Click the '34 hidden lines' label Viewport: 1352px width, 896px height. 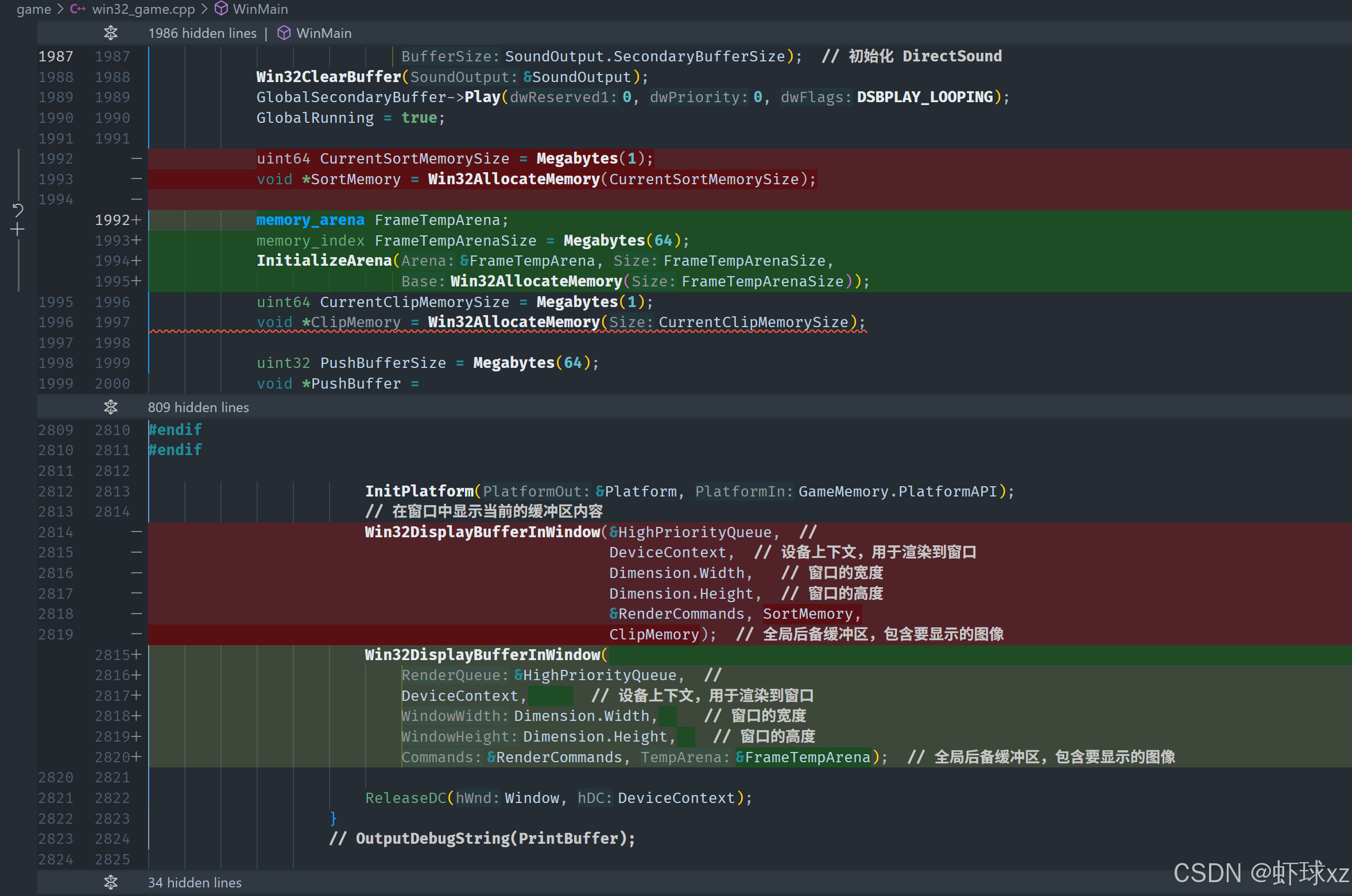(x=195, y=882)
